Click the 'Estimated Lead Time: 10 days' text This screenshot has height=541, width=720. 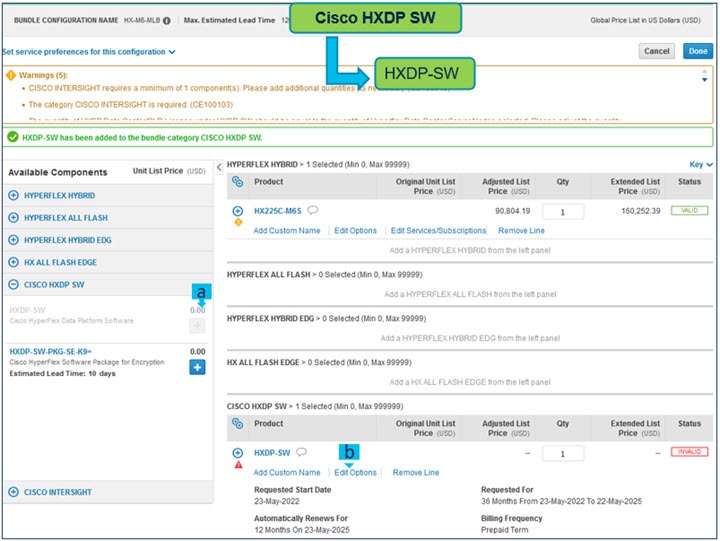62,373
